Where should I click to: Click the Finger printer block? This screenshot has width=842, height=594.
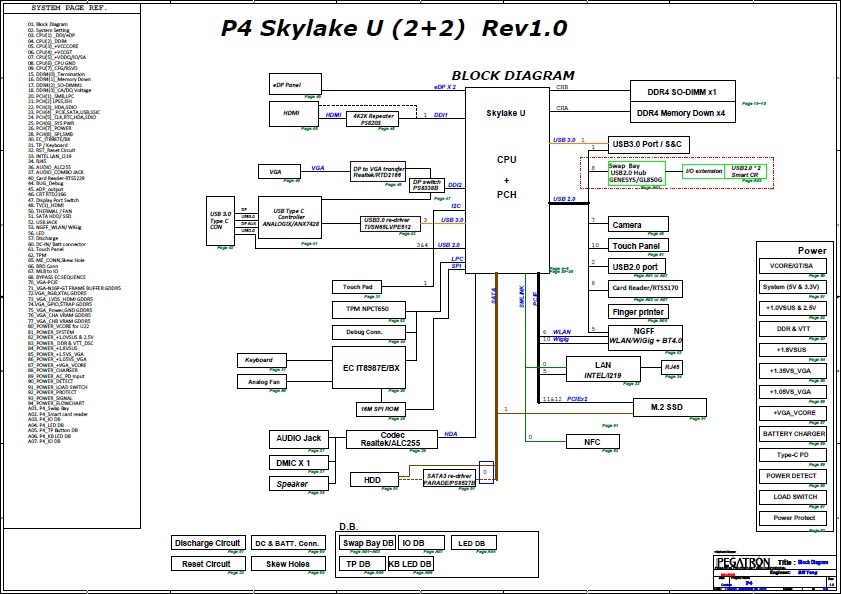[638, 312]
